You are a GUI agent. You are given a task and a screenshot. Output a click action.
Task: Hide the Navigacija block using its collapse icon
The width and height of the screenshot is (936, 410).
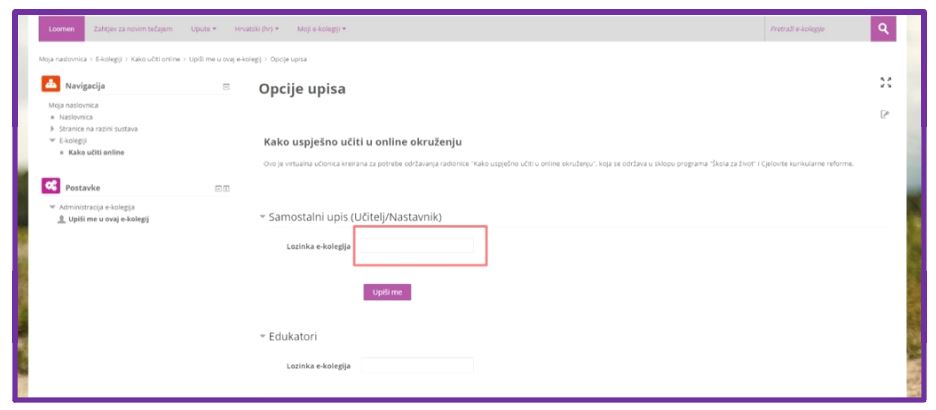point(226,86)
